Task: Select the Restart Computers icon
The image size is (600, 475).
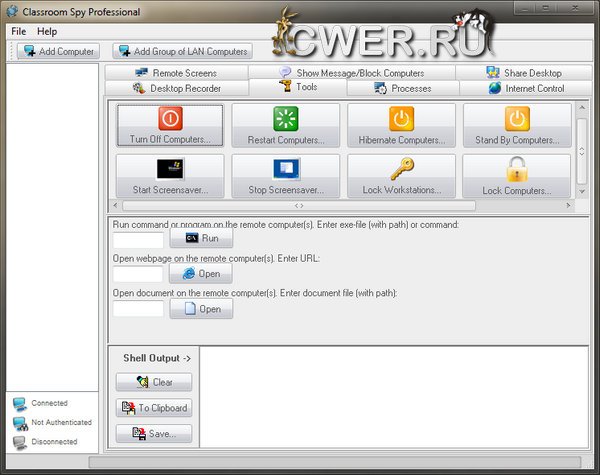Action: (286, 120)
